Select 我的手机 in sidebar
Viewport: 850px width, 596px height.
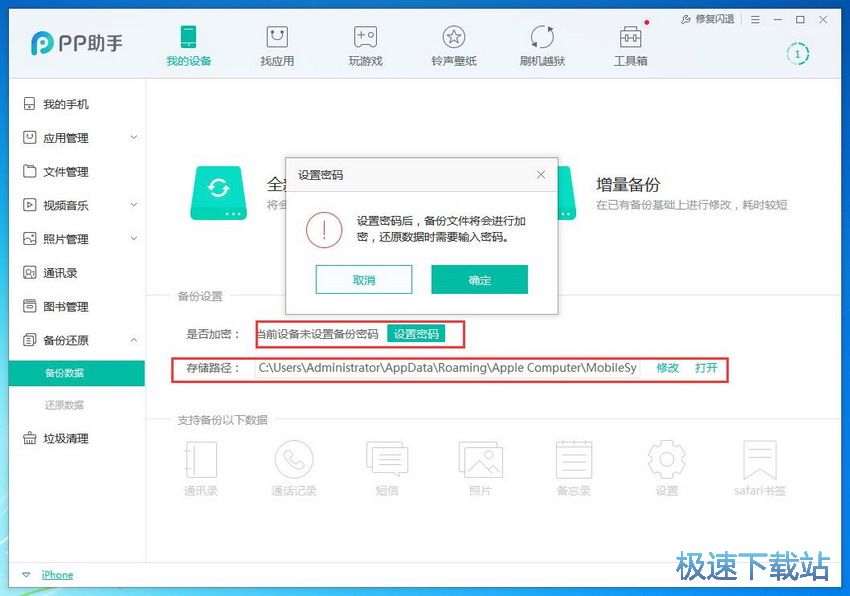66,104
